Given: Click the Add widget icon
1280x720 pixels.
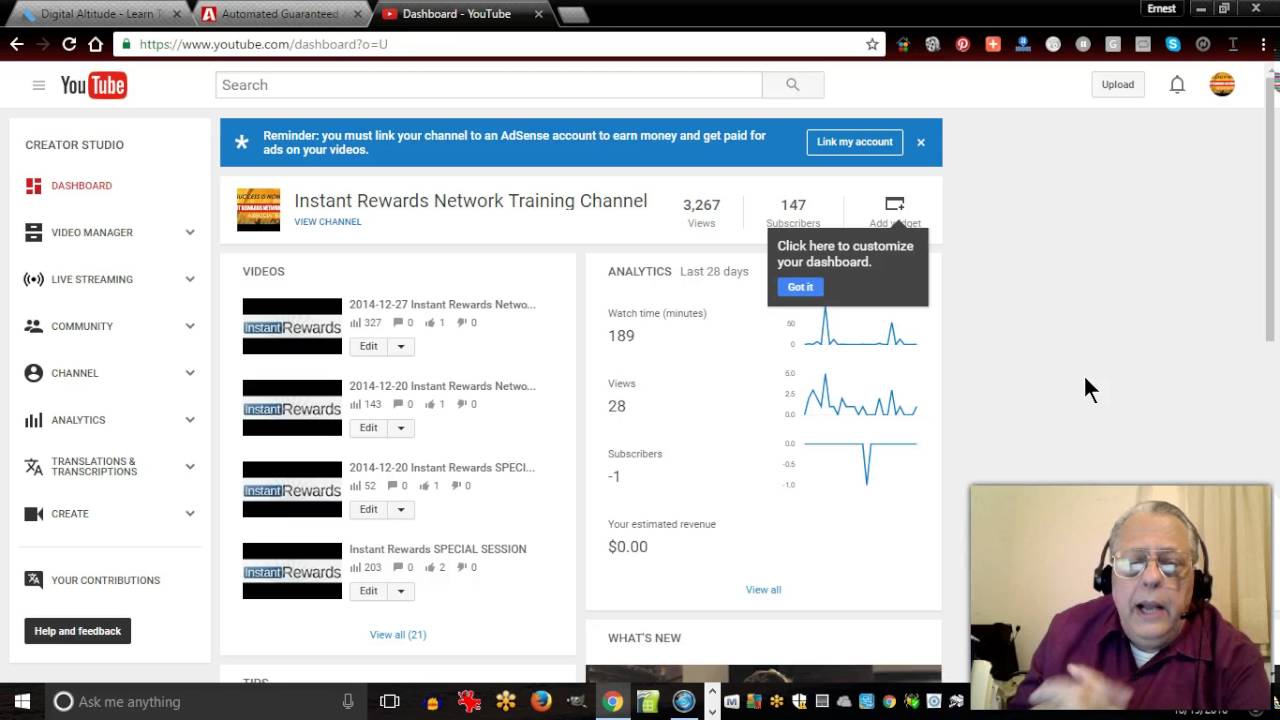Looking at the screenshot, I should coord(895,204).
